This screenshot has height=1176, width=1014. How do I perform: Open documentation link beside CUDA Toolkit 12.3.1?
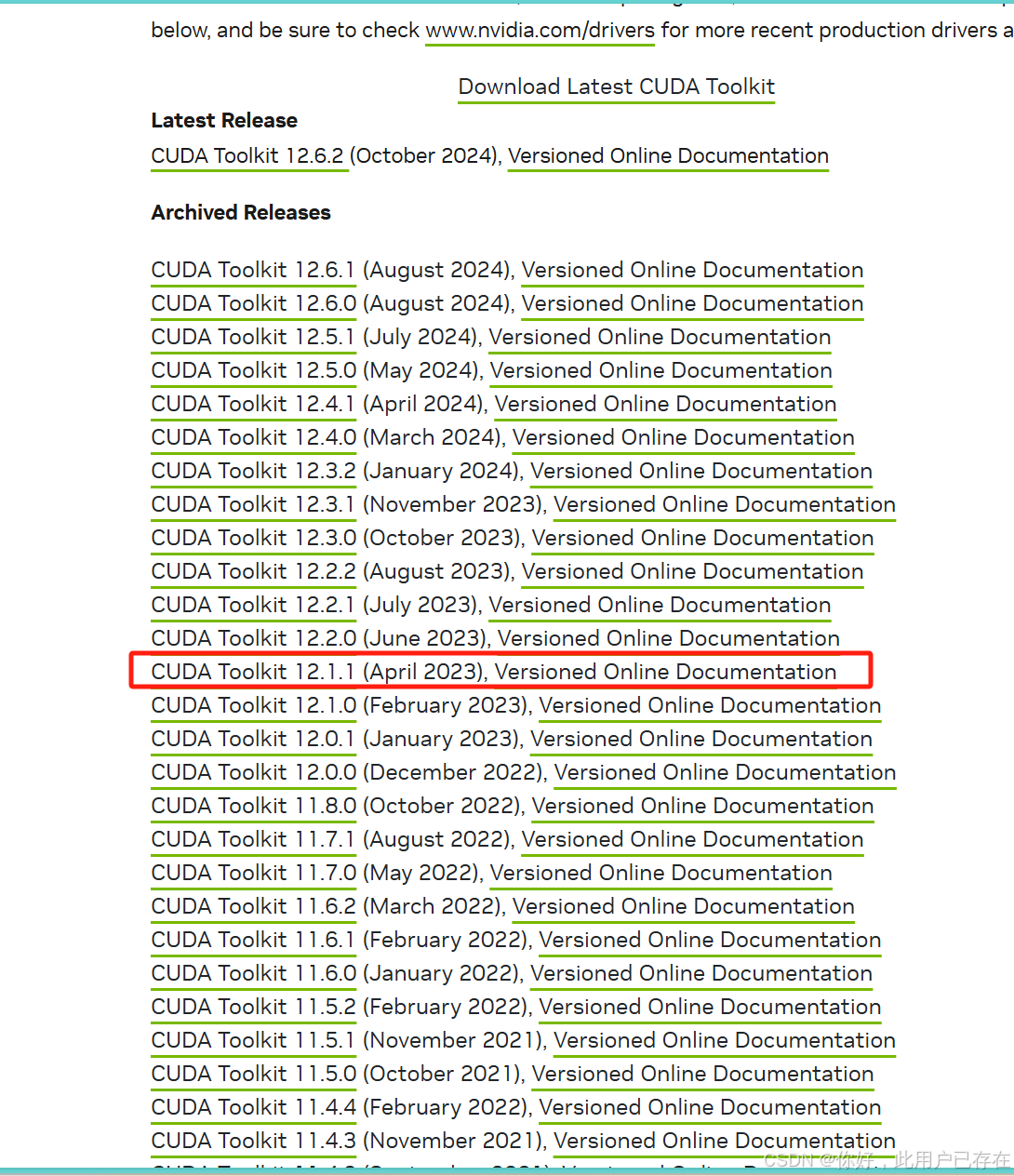725,504
